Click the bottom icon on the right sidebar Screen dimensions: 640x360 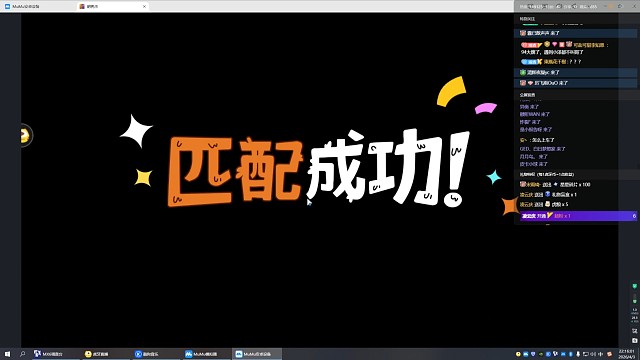click(635, 340)
